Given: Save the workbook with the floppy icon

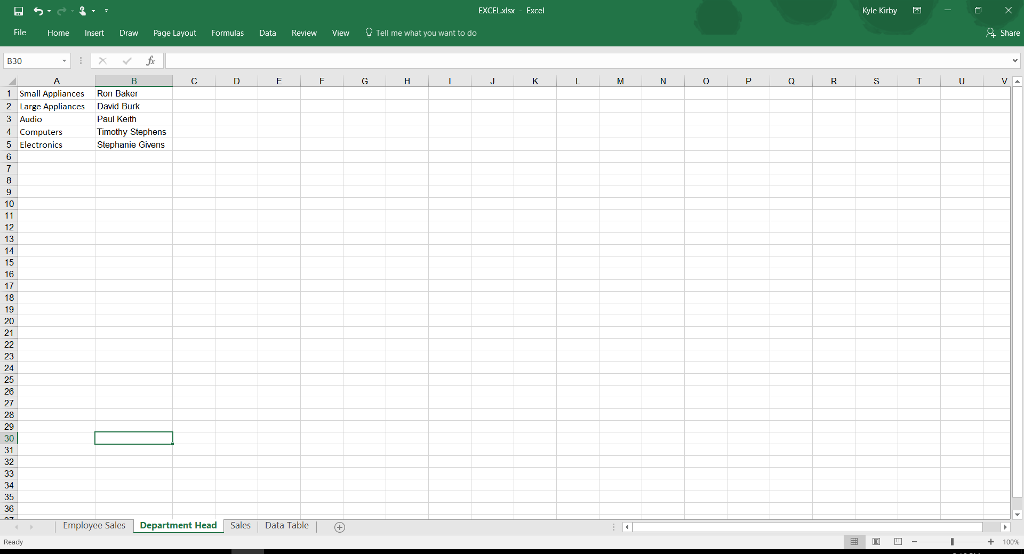Looking at the screenshot, I should click(x=18, y=11).
